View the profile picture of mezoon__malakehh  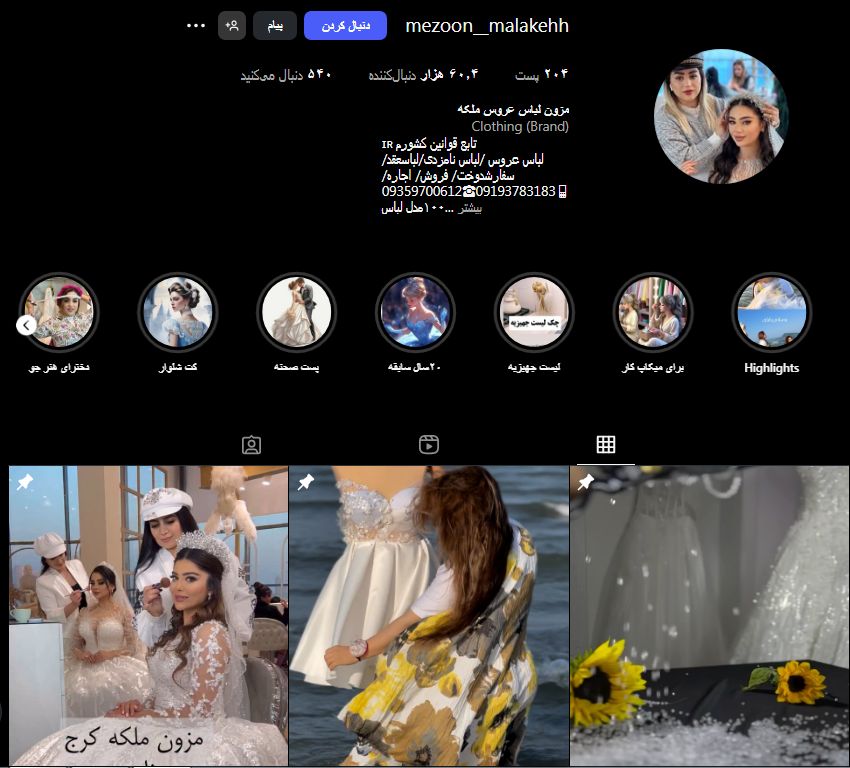click(720, 116)
